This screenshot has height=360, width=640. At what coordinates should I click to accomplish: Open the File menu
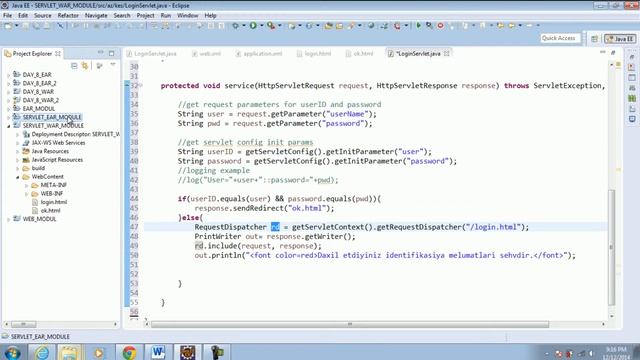coord(7,16)
